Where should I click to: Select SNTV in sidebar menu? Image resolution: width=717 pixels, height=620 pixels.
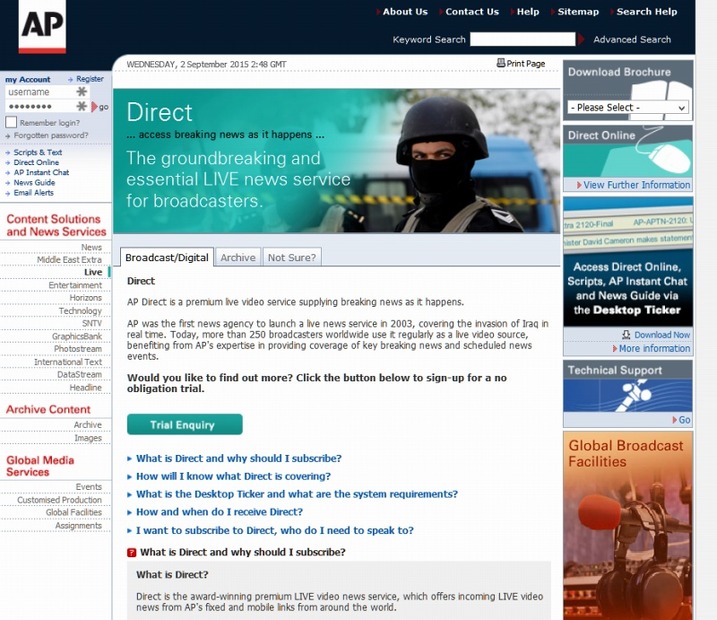tap(92, 323)
